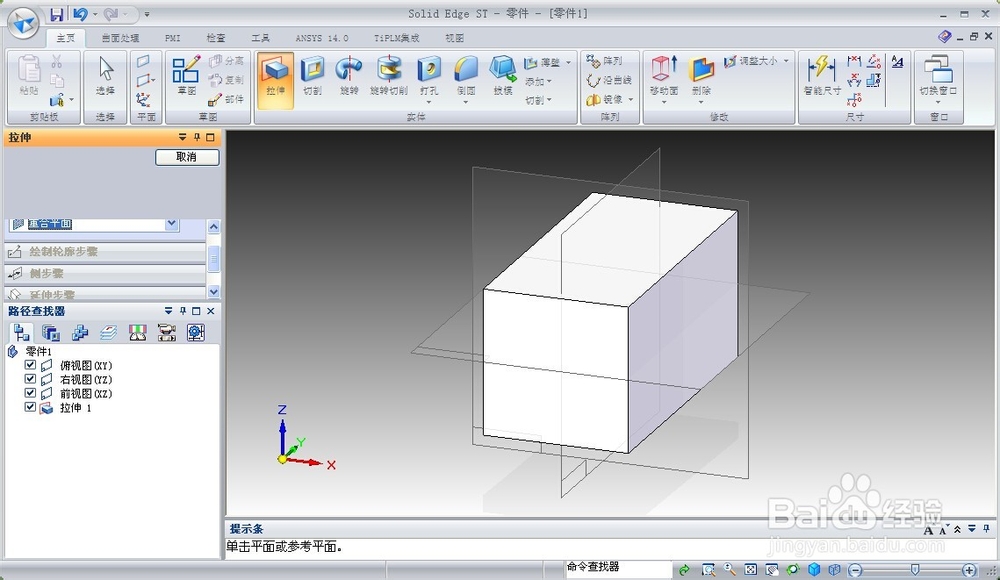Click the fit view icon in status bar

pyautogui.click(x=751, y=569)
